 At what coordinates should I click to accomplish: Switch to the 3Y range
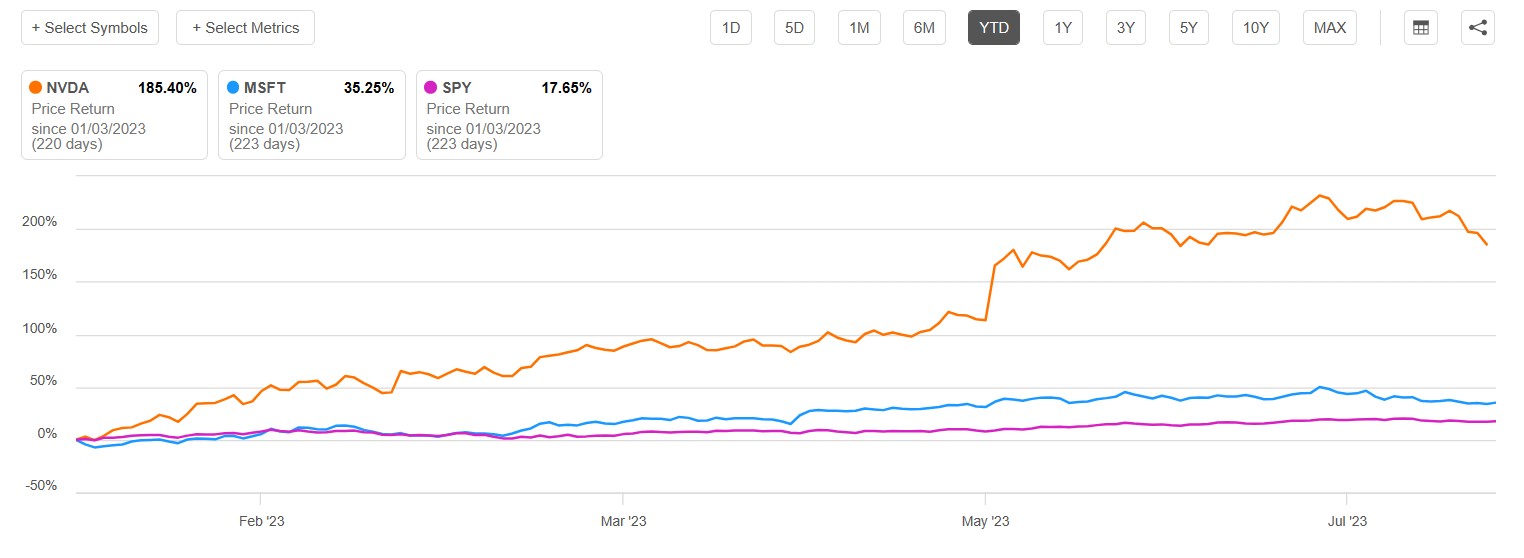(1126, 28)
